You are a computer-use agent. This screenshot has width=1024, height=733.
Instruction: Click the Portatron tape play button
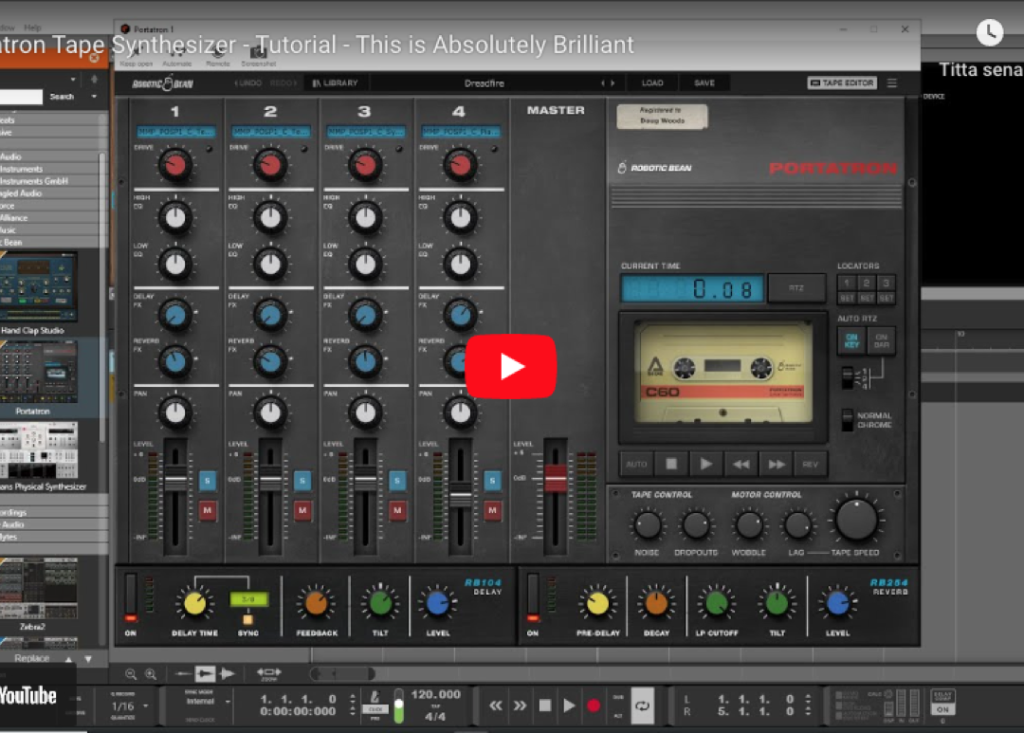pyautogui.click(x=706, y=464)
